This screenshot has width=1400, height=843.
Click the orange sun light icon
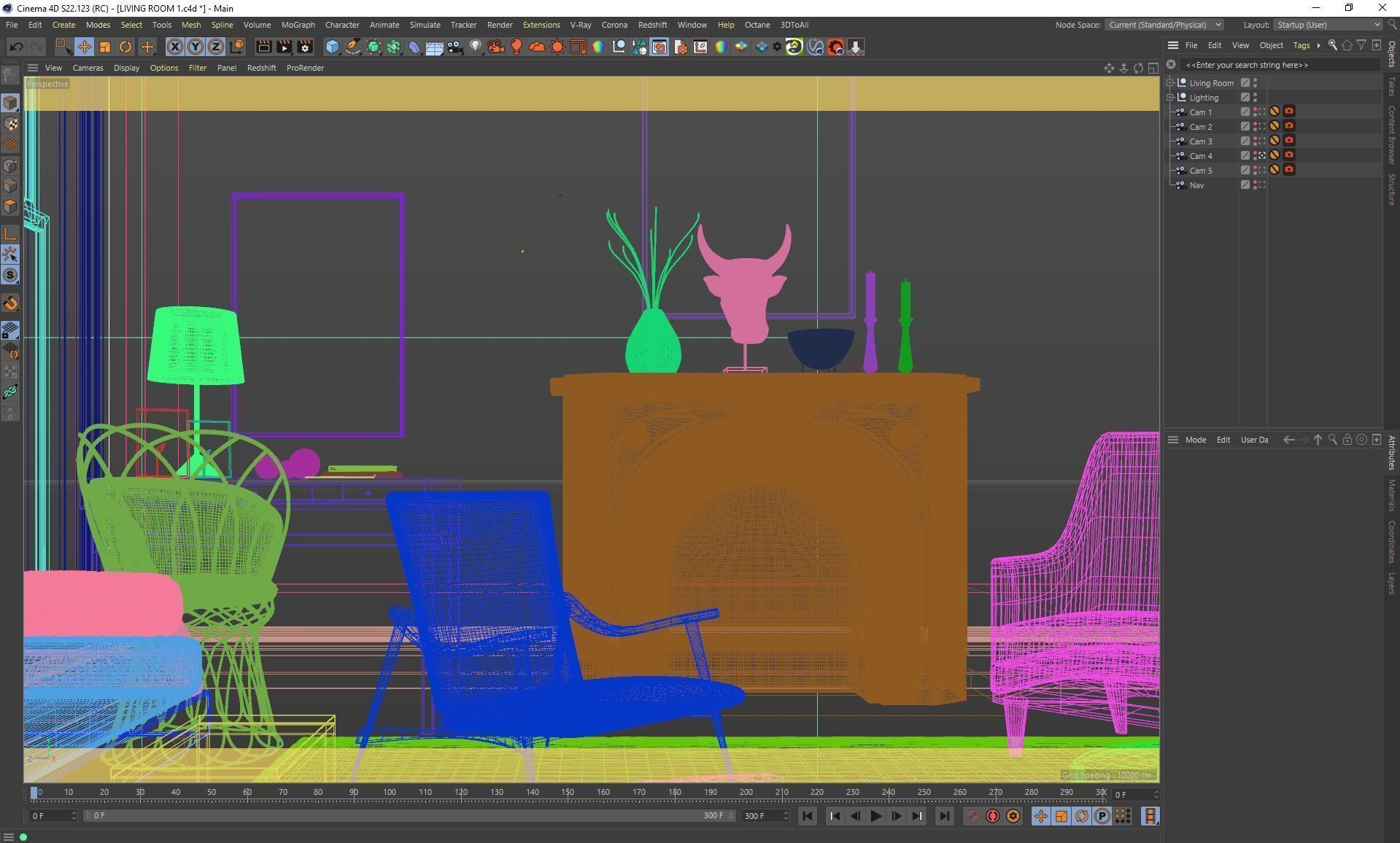click(557, 47)
